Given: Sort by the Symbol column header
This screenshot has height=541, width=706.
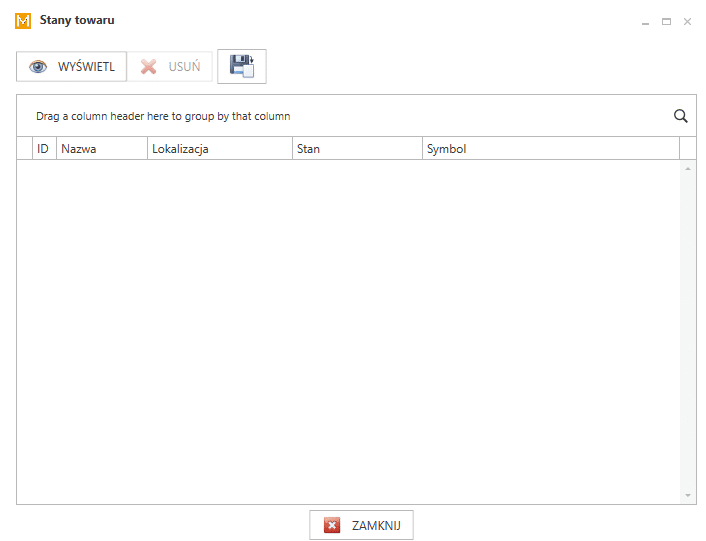Looking at the screenshot, I should pyautogui.click(x=551, y=149).
